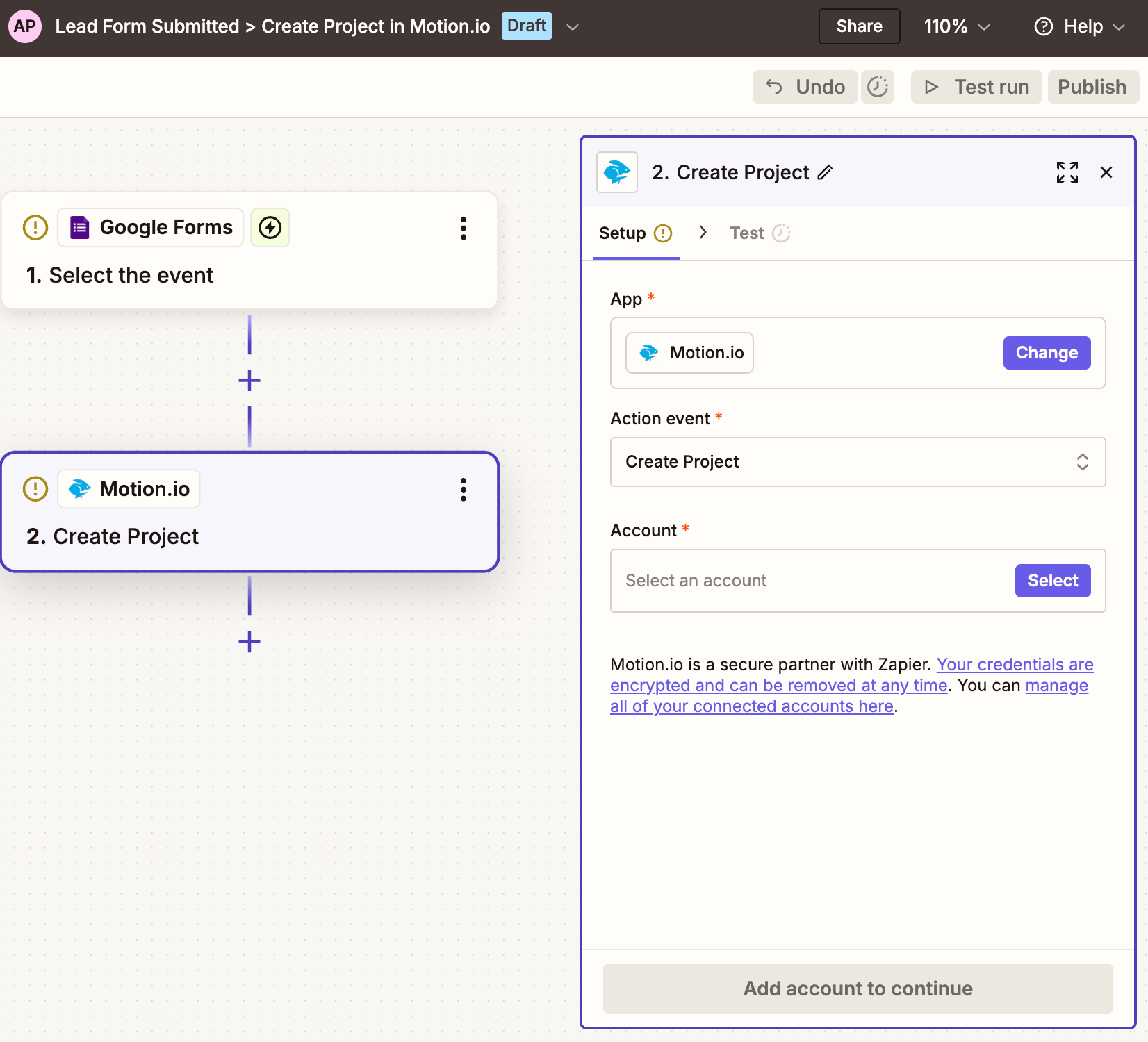Viewport: 1148px width, 1042px height.
Task: Open the Help menu
Action: point(1079,26)
